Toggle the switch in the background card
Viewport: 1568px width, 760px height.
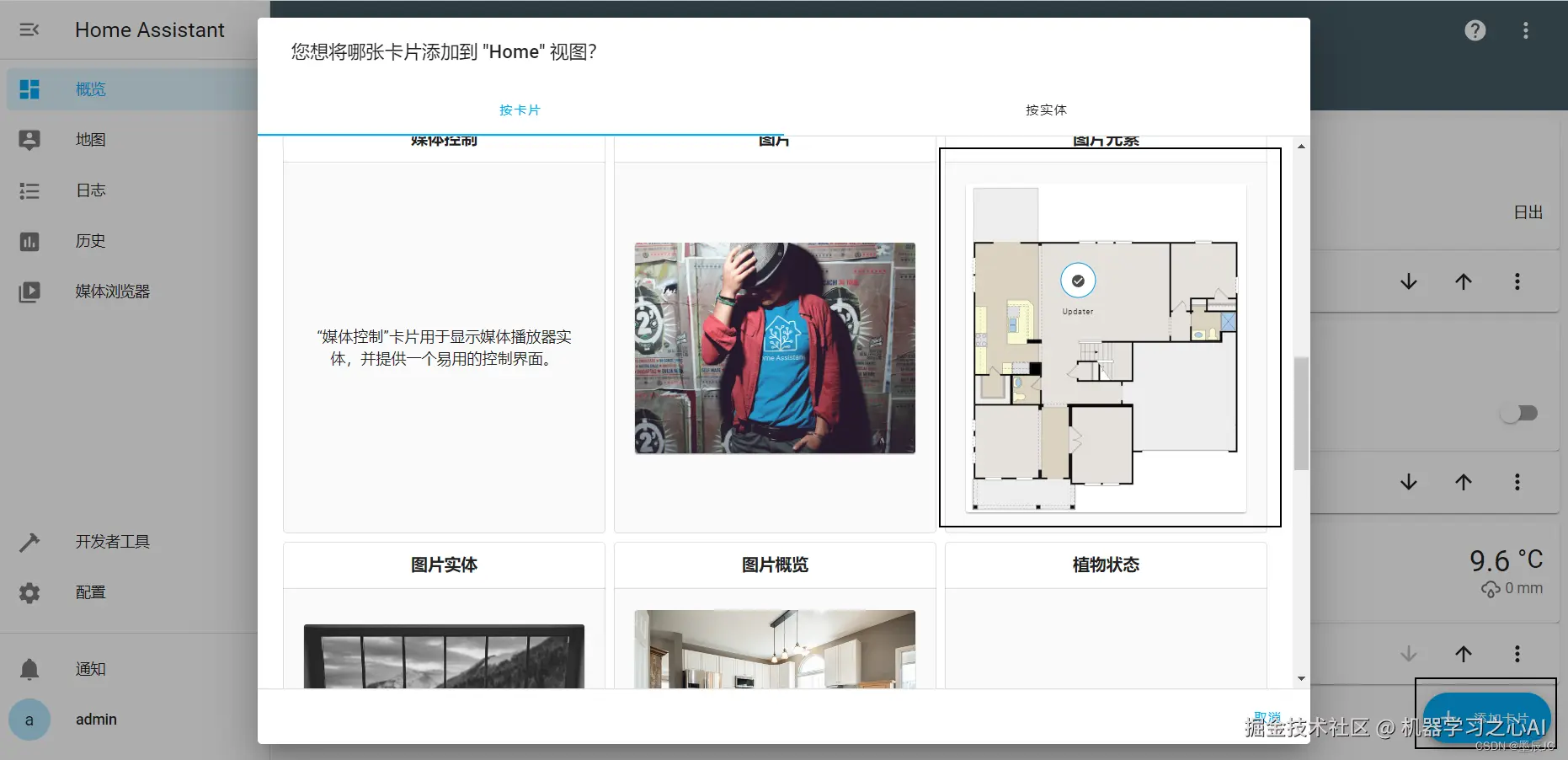pos(1519,414)
